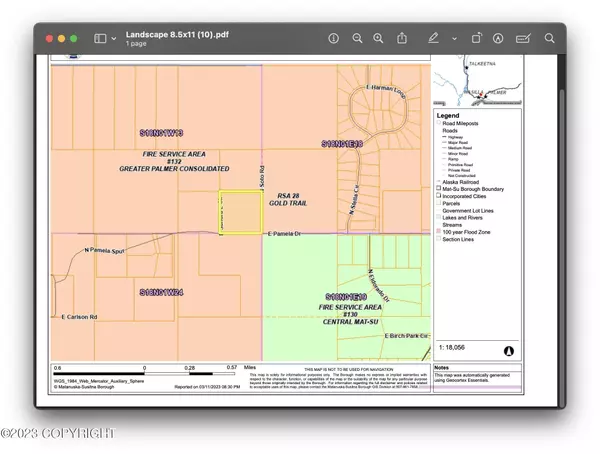Viewport: 600px width, 454px height.
Task: Open the Search field magnifier
Action: pos(546,38)
